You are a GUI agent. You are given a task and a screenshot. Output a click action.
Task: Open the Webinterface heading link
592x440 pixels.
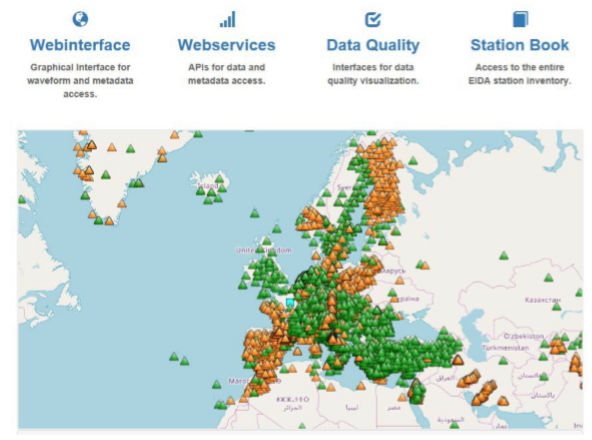(80, 45)
